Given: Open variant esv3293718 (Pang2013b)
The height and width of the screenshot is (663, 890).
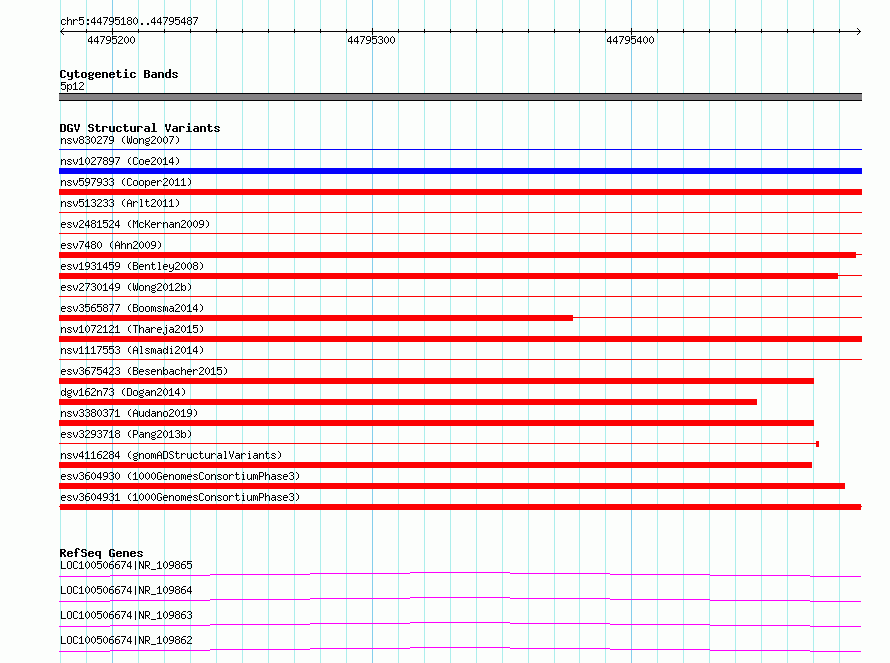Looking at the screenshot, I should [x=126, y=434].
